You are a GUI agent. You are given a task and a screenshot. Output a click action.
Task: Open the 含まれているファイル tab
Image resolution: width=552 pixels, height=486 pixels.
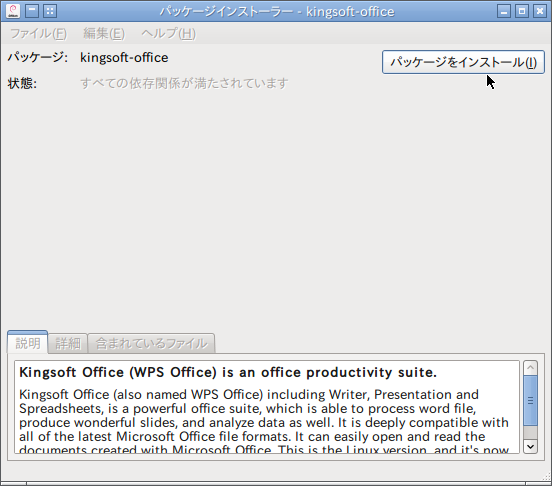151,343
